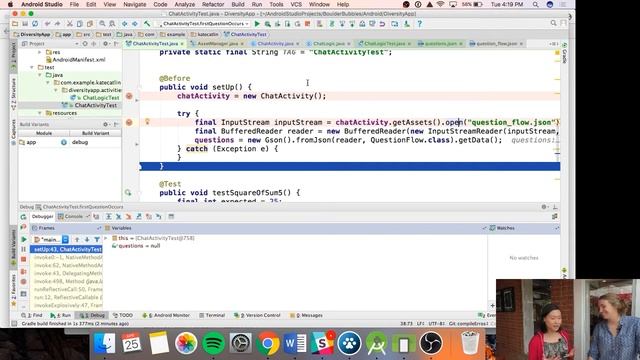Click the Paste icon in the toolbar
Image resolution: width=640 pixels, height=360 pixels.
pyautogui.click(x=90, y=24)
